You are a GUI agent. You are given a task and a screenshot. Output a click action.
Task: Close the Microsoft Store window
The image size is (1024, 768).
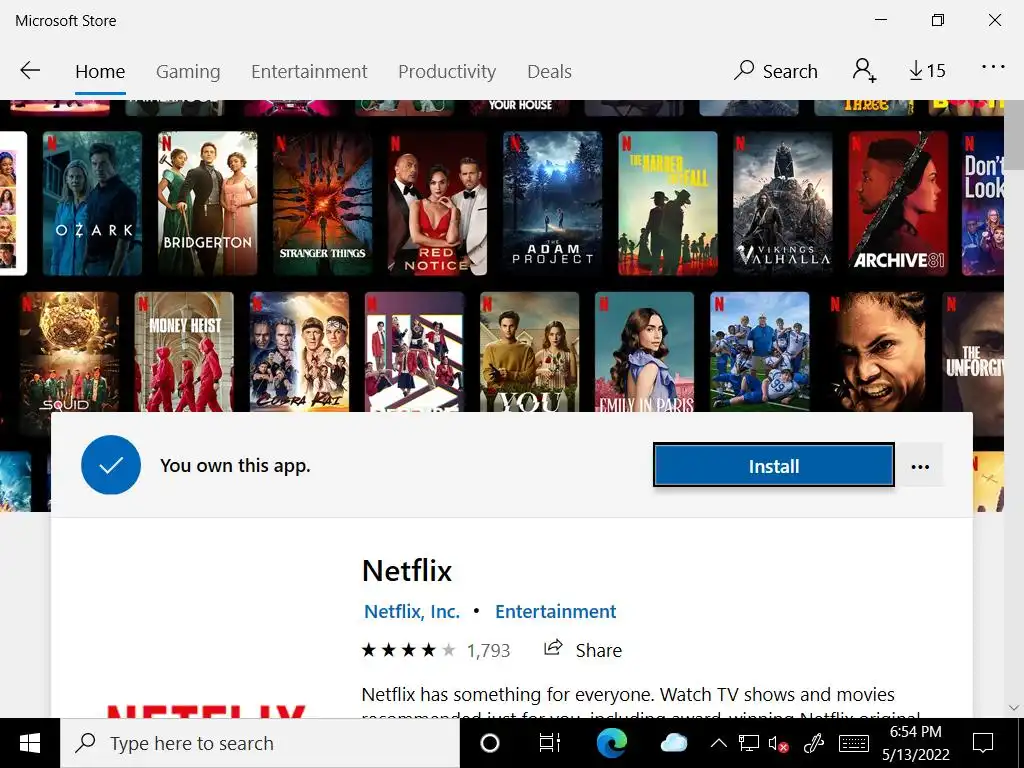click(995, 20)
